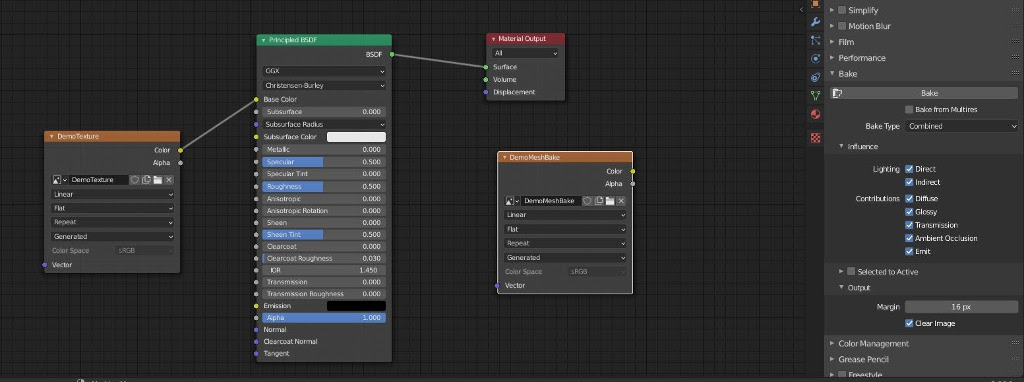Screen dimensions: 1024x382
Task: Click the Color output socket of DemoMeshBake
Action: click(632, 171)
